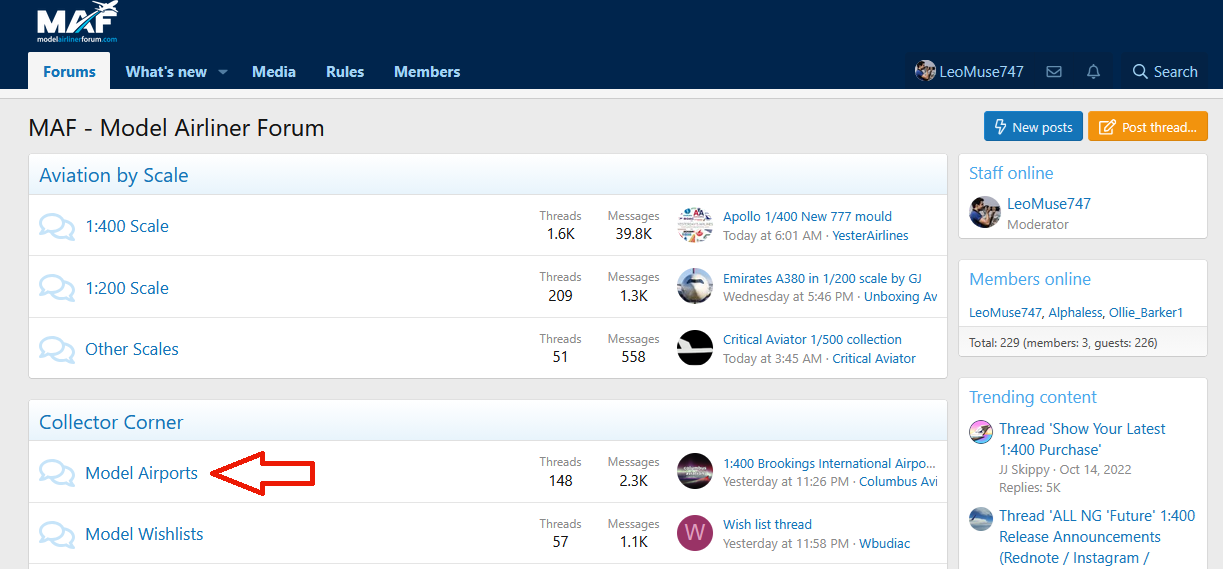Screen dimensions: 1223x569
Task: Expand the What's new dropdown arrow
Action: [x=223, y=72]
